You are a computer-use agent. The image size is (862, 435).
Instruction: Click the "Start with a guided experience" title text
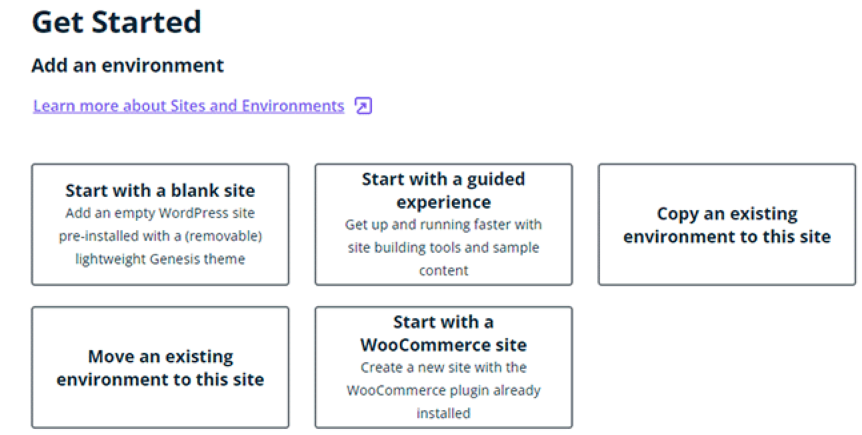pos(443,190)
